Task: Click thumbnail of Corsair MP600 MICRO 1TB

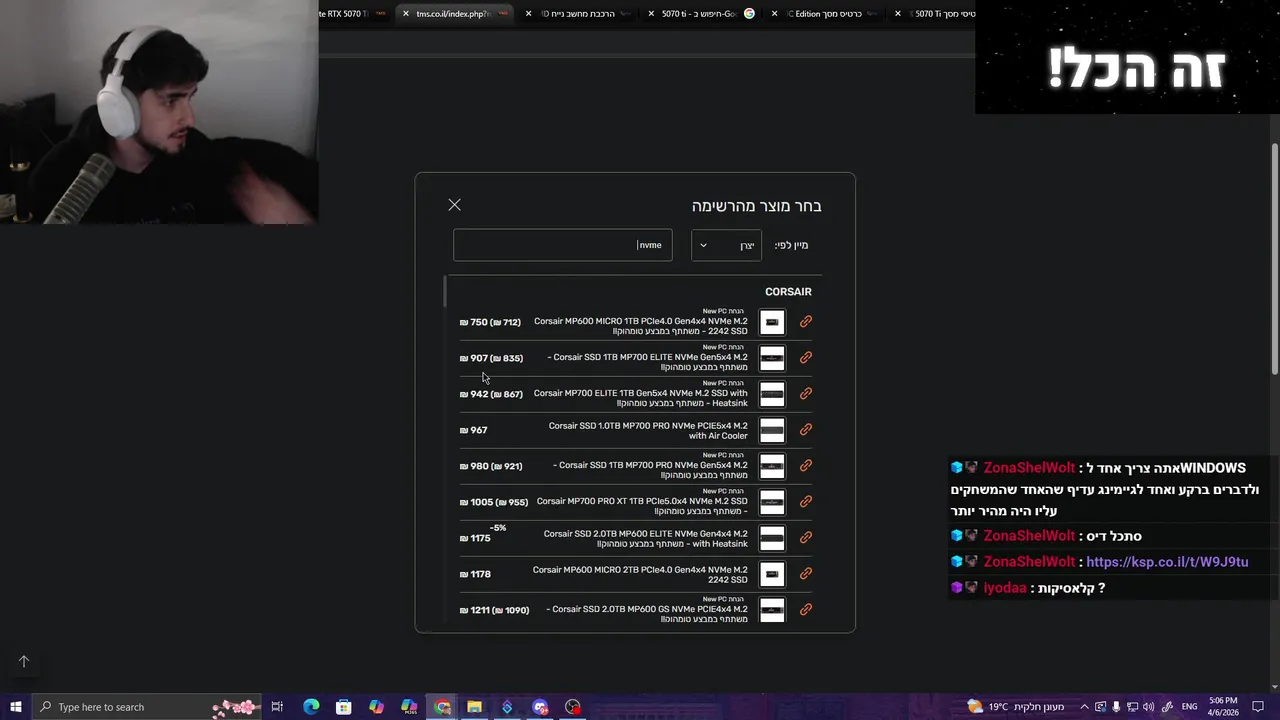Action: tap(772, 322)
